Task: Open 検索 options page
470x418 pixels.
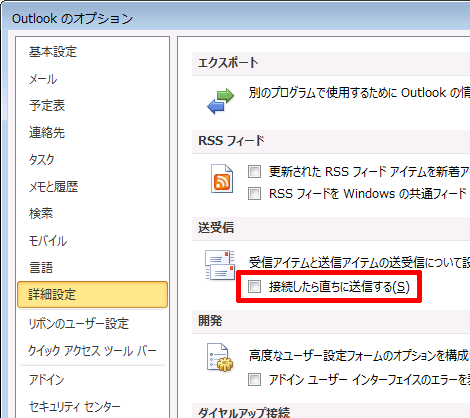Action: click(x=92, y=213)
